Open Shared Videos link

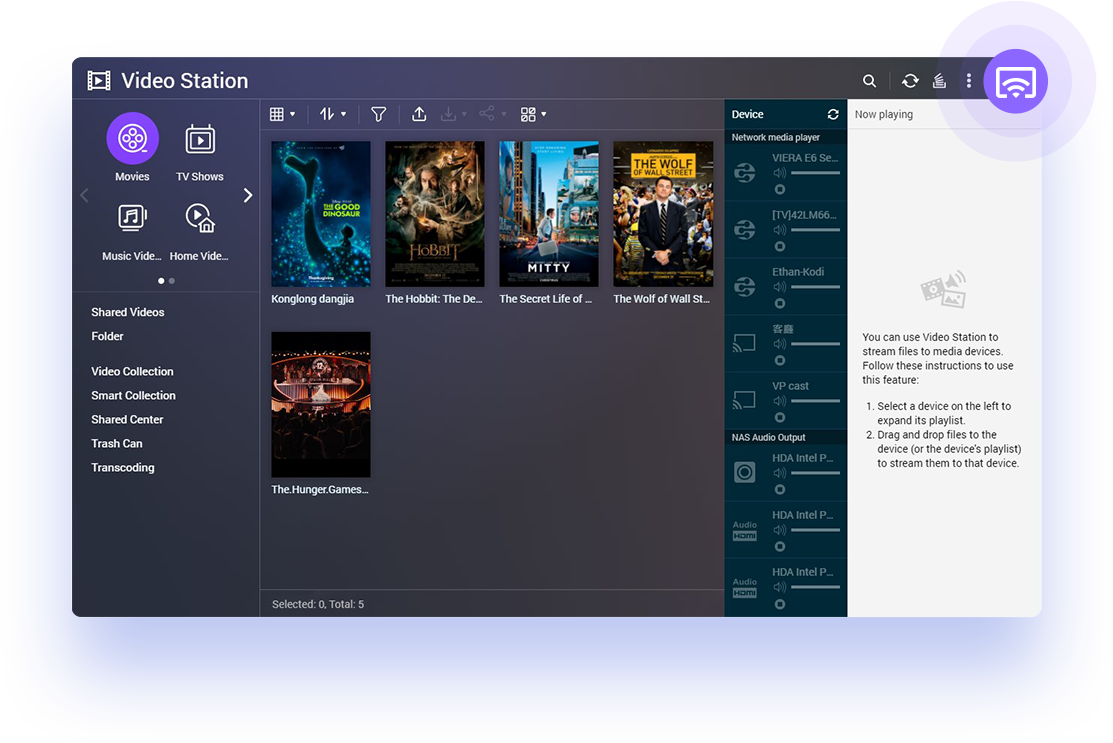(128, 312)
